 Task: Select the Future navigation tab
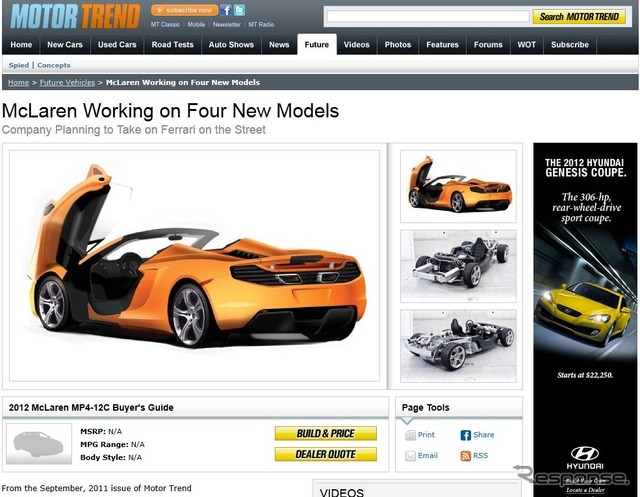pos(317,44)
